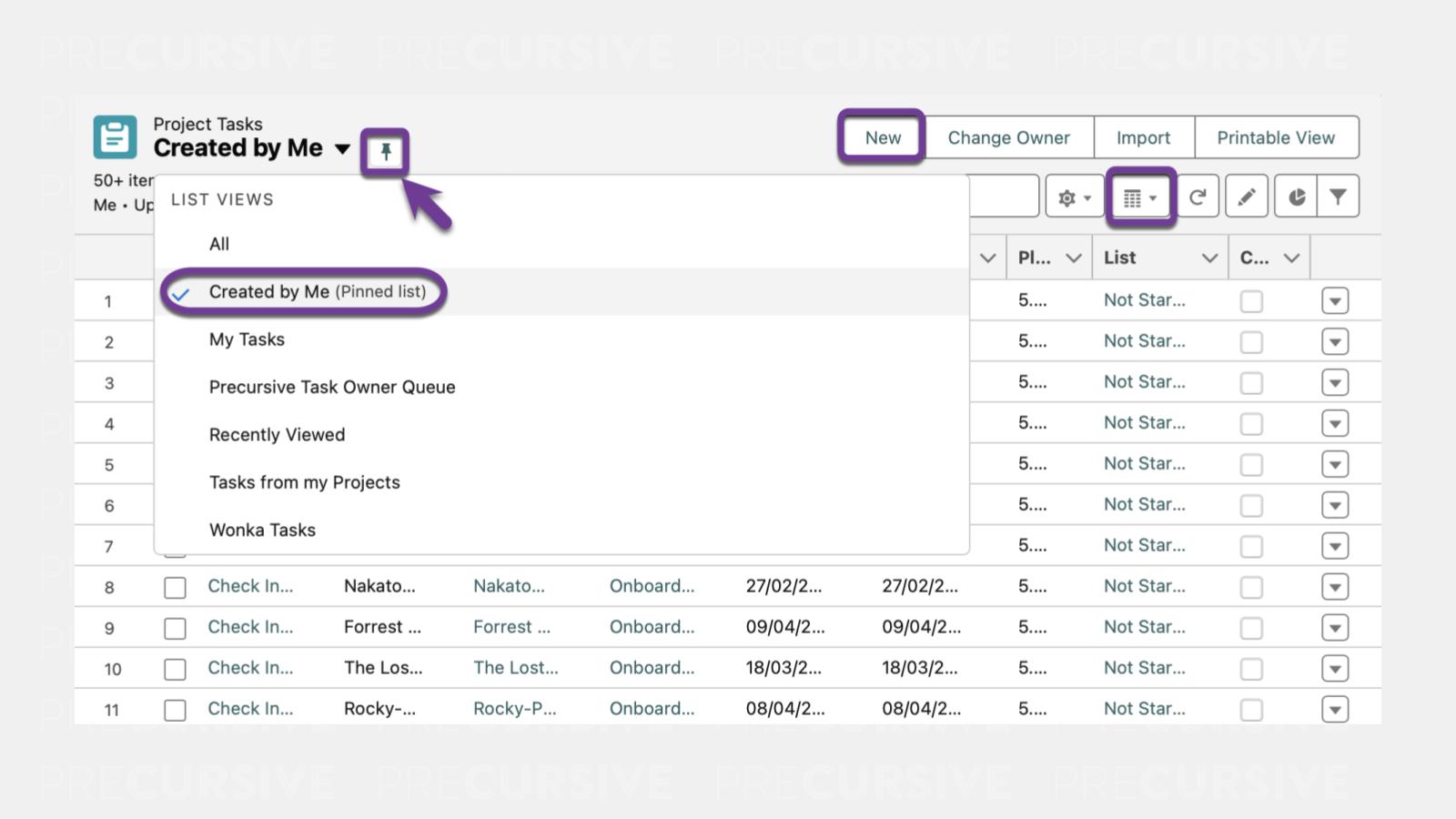Open the Rocky-P... project link in row 11
The image size is (1456, 819).
(514, 709)
